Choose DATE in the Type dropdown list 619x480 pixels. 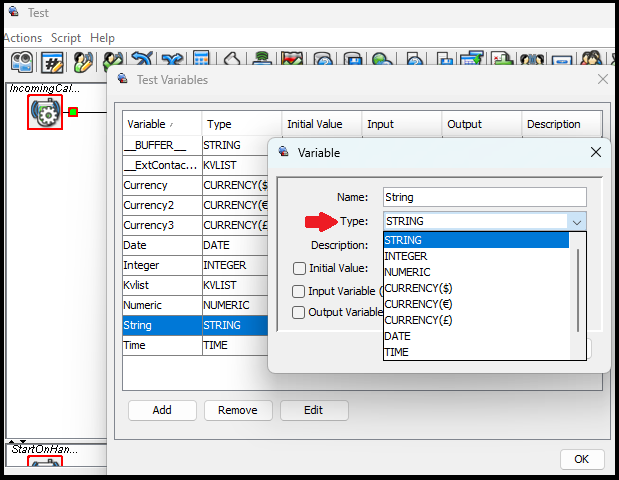point(476,336)
